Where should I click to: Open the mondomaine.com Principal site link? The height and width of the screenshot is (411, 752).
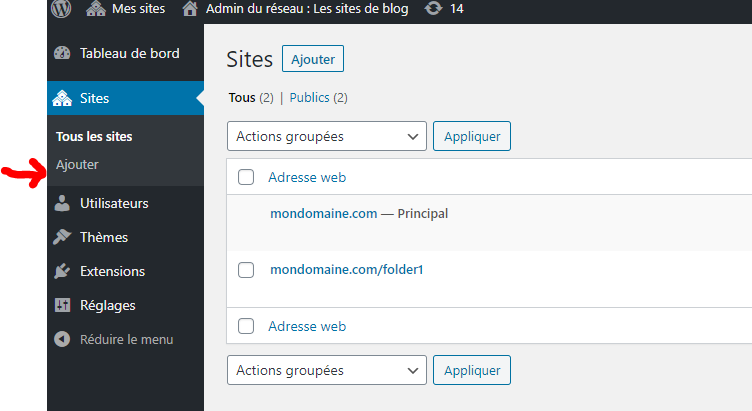323,214
